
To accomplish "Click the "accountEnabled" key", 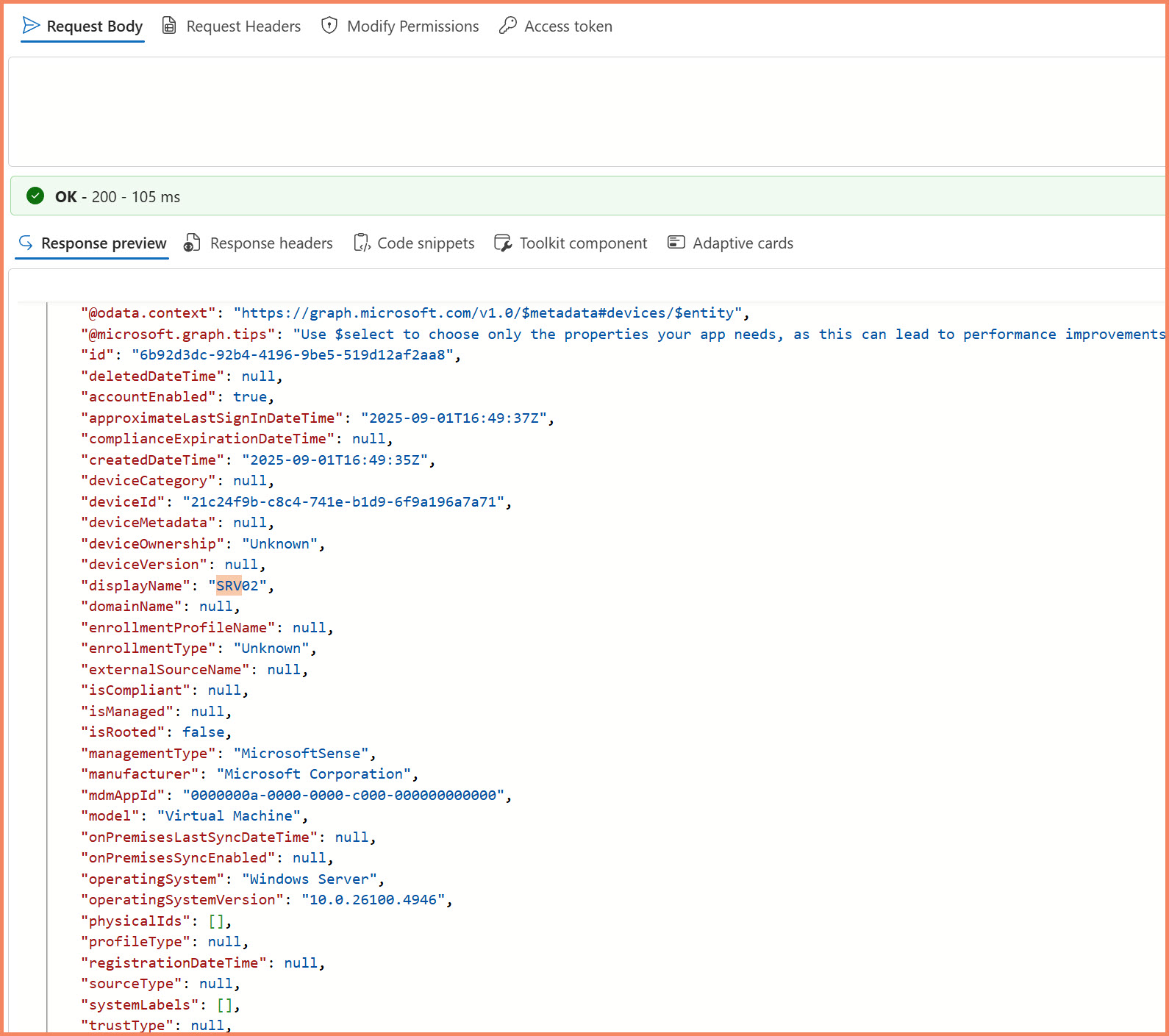I will pyautogui.click(x=149, y=397).
